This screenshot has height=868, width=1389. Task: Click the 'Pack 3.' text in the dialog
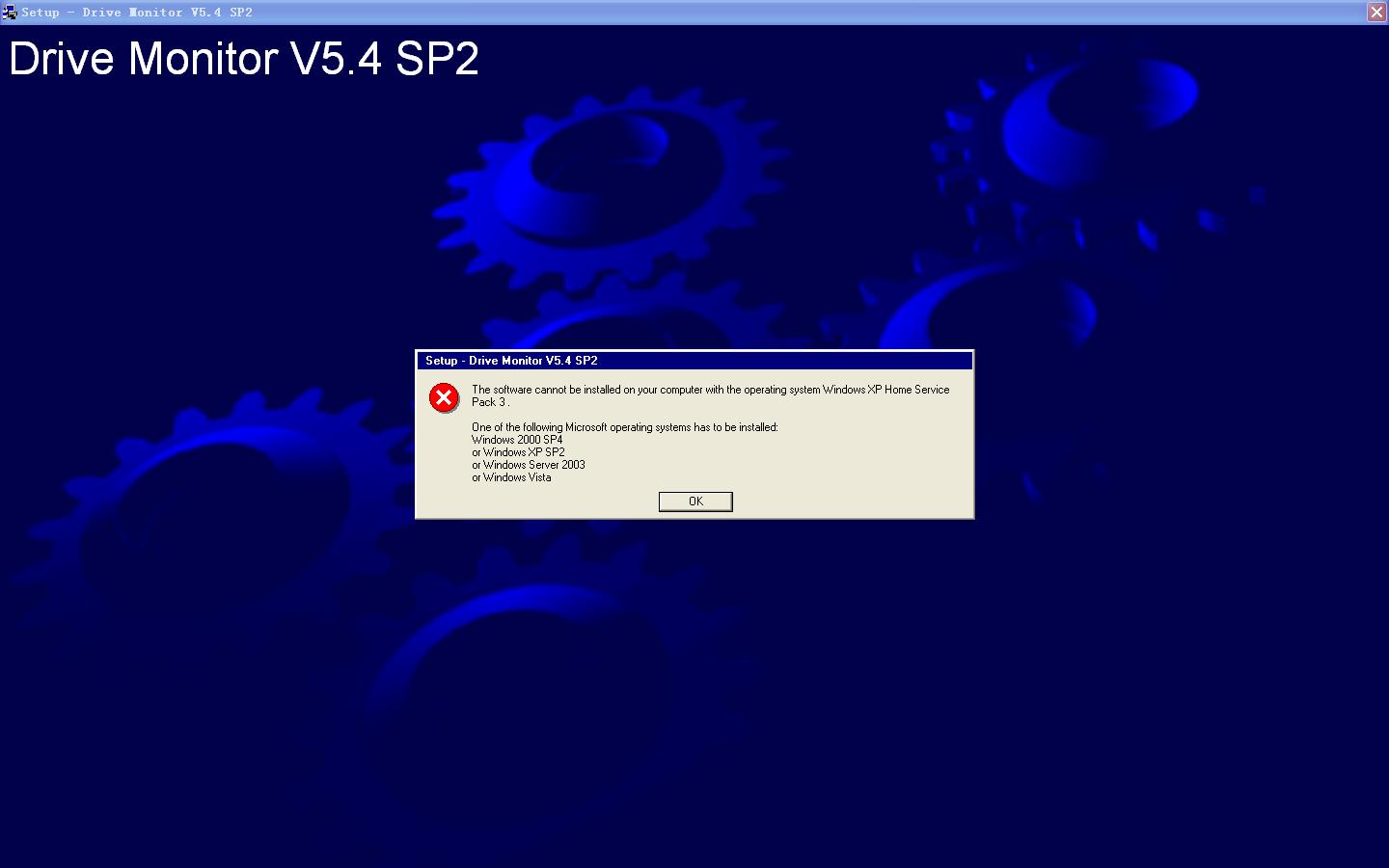490,402
